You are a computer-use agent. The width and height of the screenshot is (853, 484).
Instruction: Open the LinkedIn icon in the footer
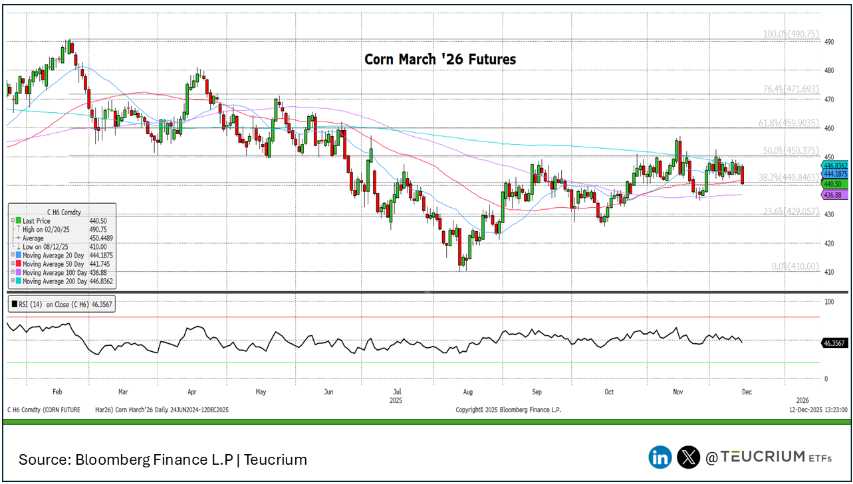(x=661, y=457)
